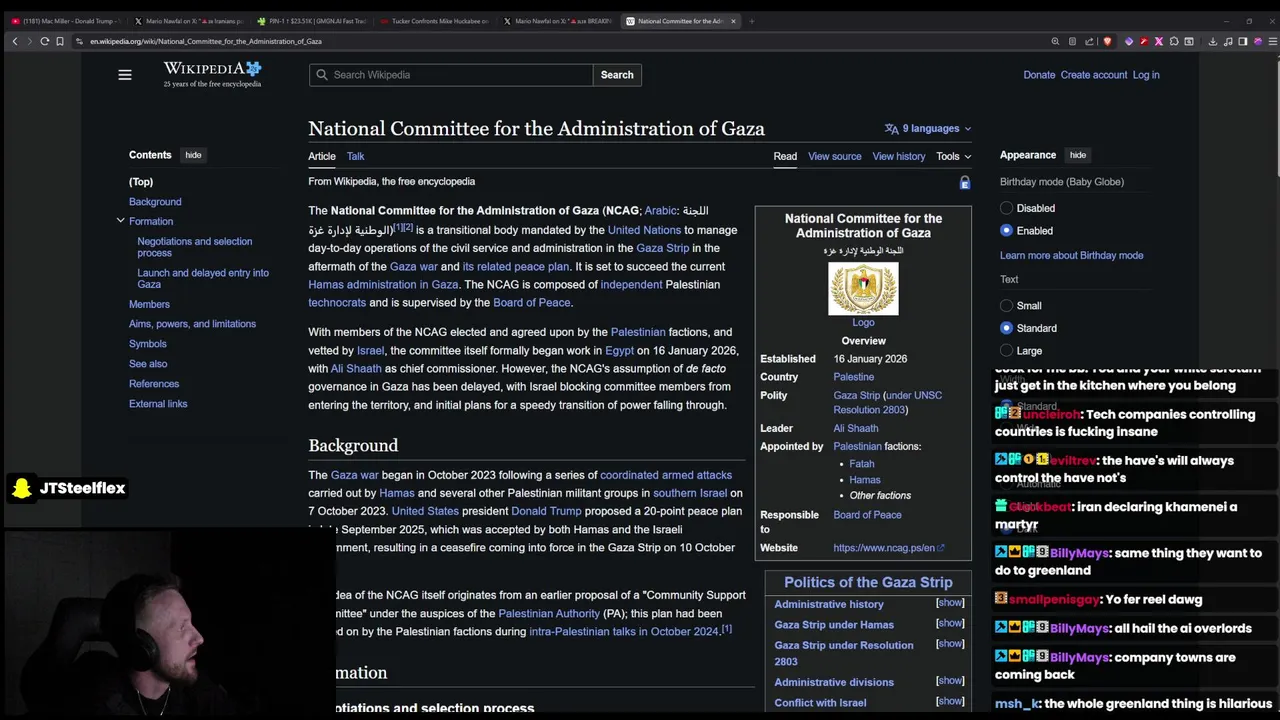Open the pink X extension icon
Image resolution: width=1280 pixels, height=720 pixels.
pyautogui.click(x=1159, y=41)
